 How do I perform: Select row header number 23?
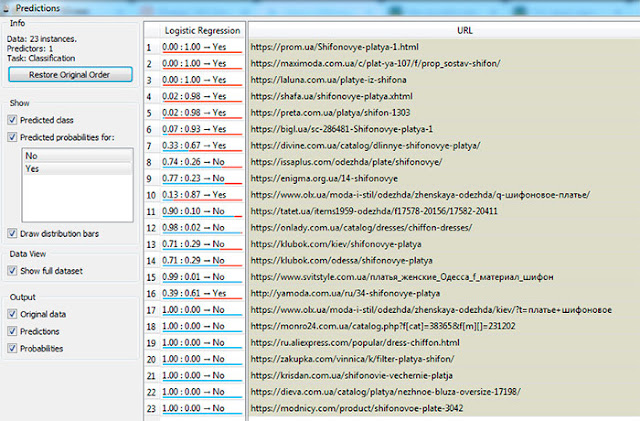151,409
